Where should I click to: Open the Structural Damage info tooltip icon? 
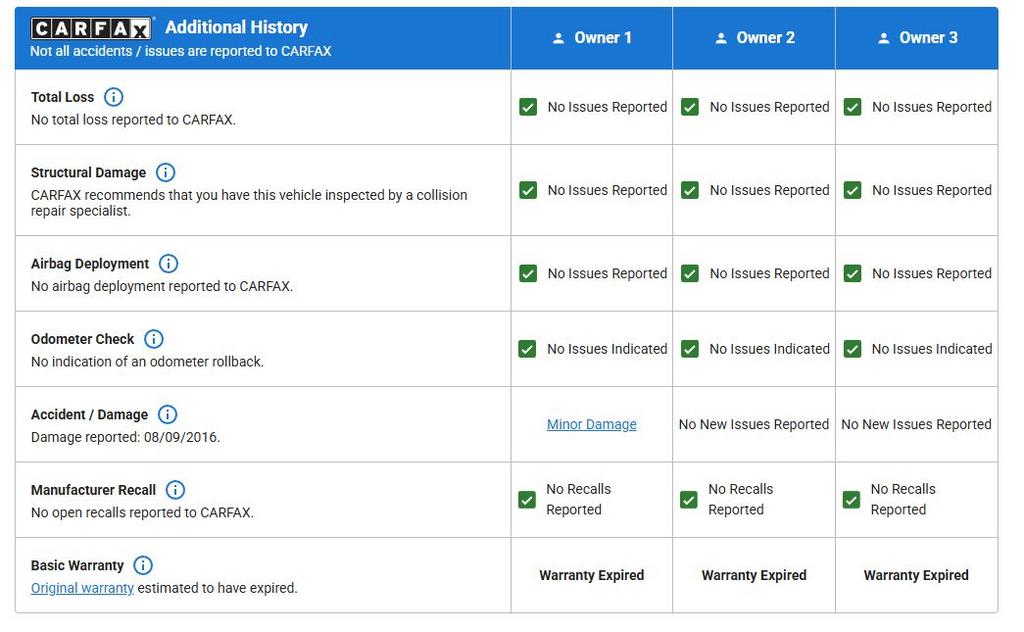coord(166,173)
